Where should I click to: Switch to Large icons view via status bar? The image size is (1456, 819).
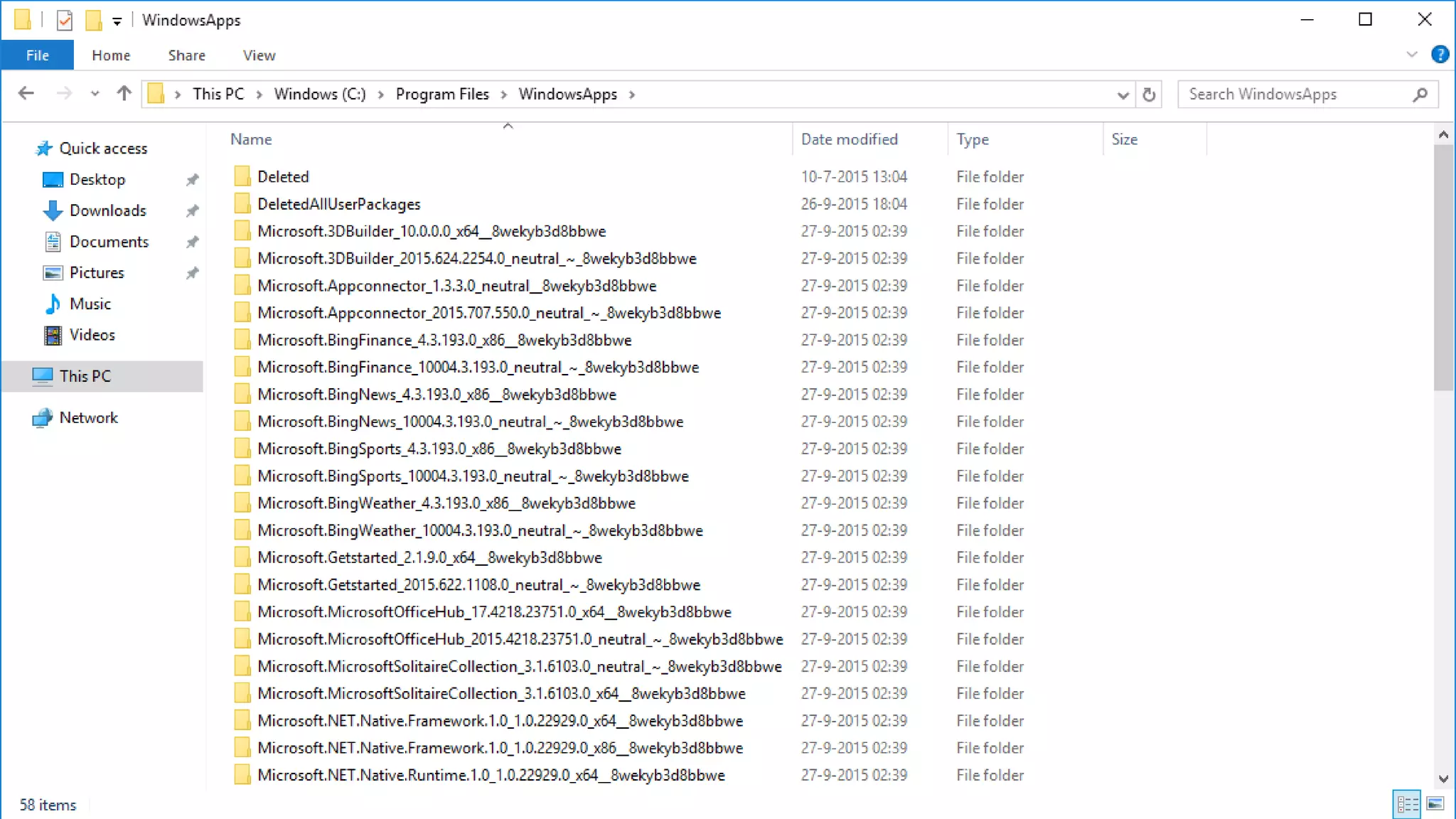pyautogui.click(x=1435, y=804)
